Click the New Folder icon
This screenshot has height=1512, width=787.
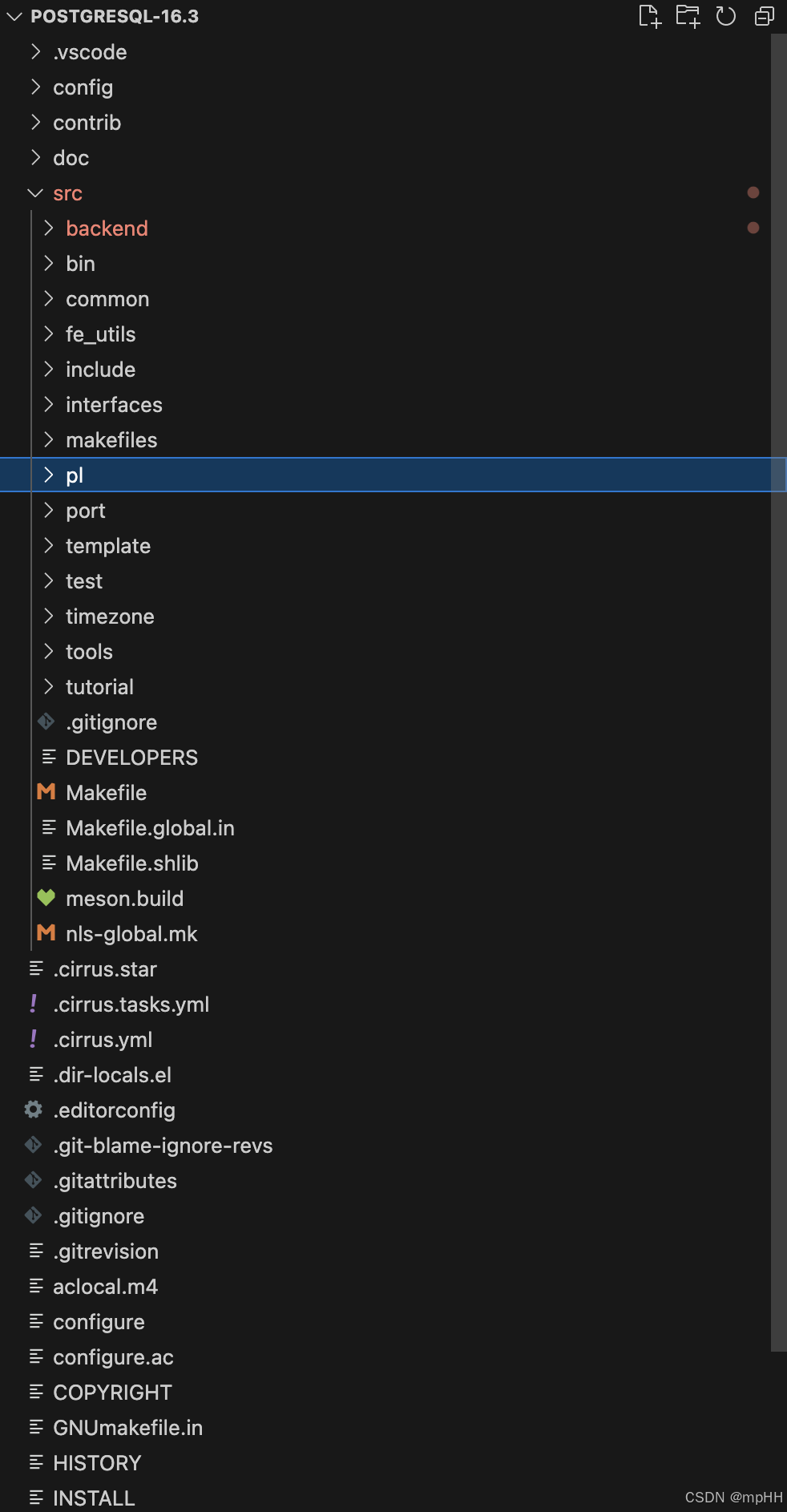pyautogui.click(x=688, y=15)
